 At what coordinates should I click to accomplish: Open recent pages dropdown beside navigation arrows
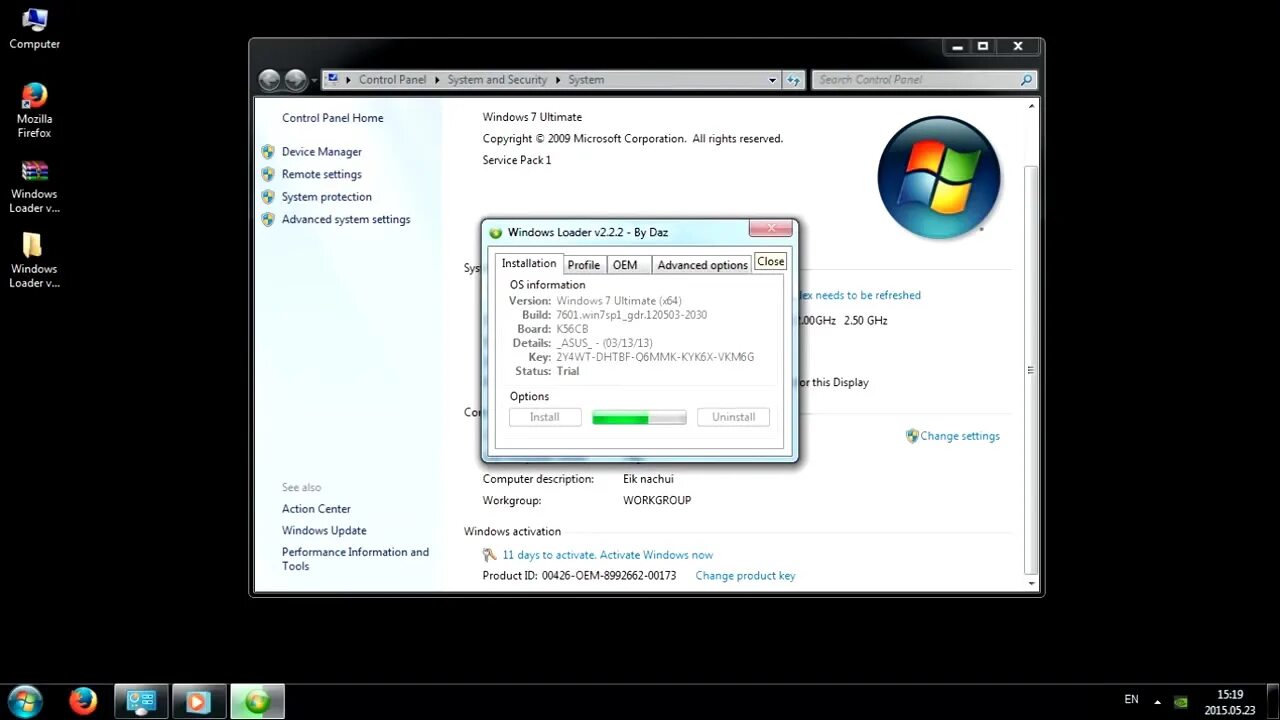click(314, 80)
